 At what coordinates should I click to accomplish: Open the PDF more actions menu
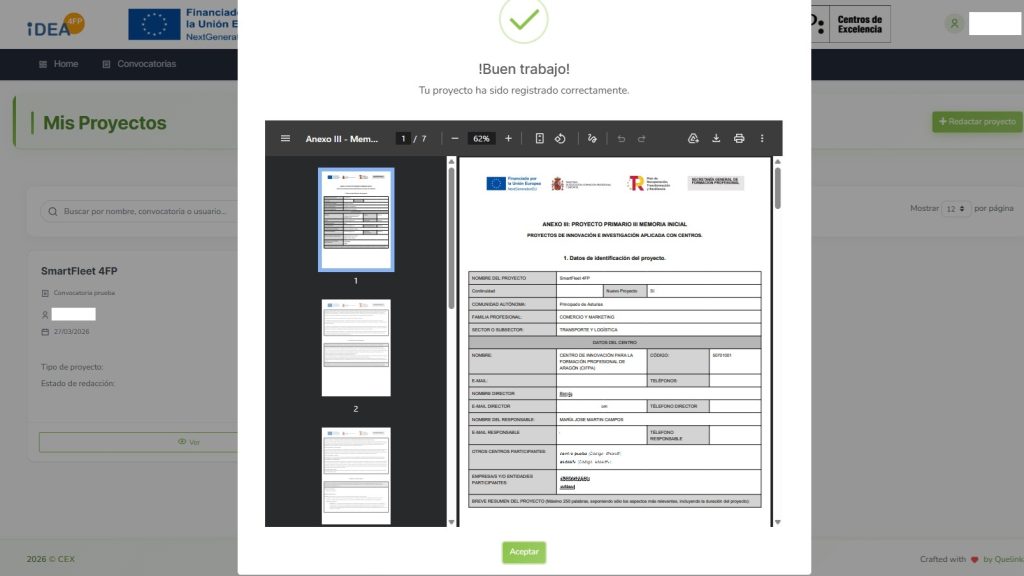[762, 138]
